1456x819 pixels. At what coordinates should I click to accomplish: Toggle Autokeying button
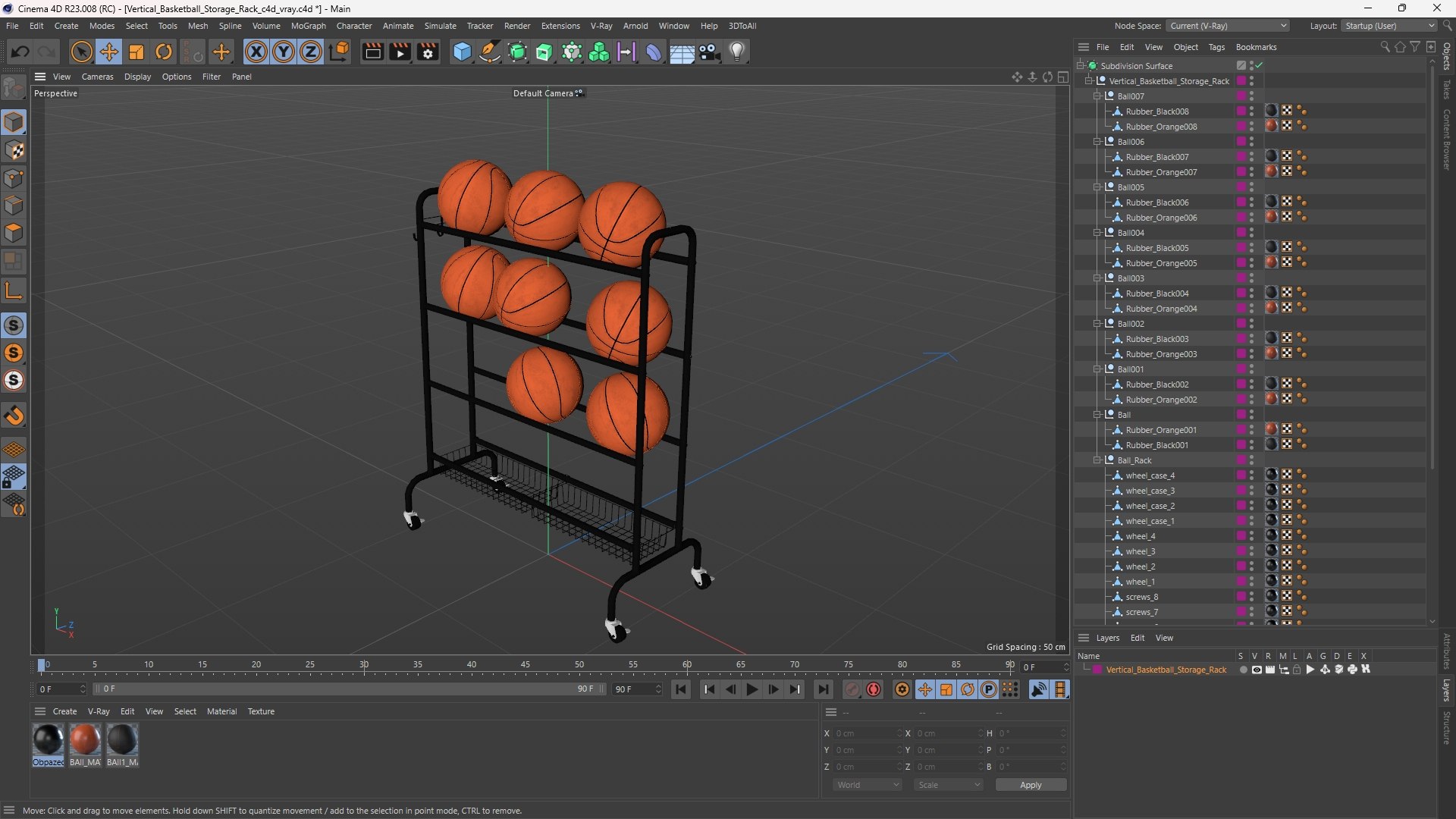(874, 689)
